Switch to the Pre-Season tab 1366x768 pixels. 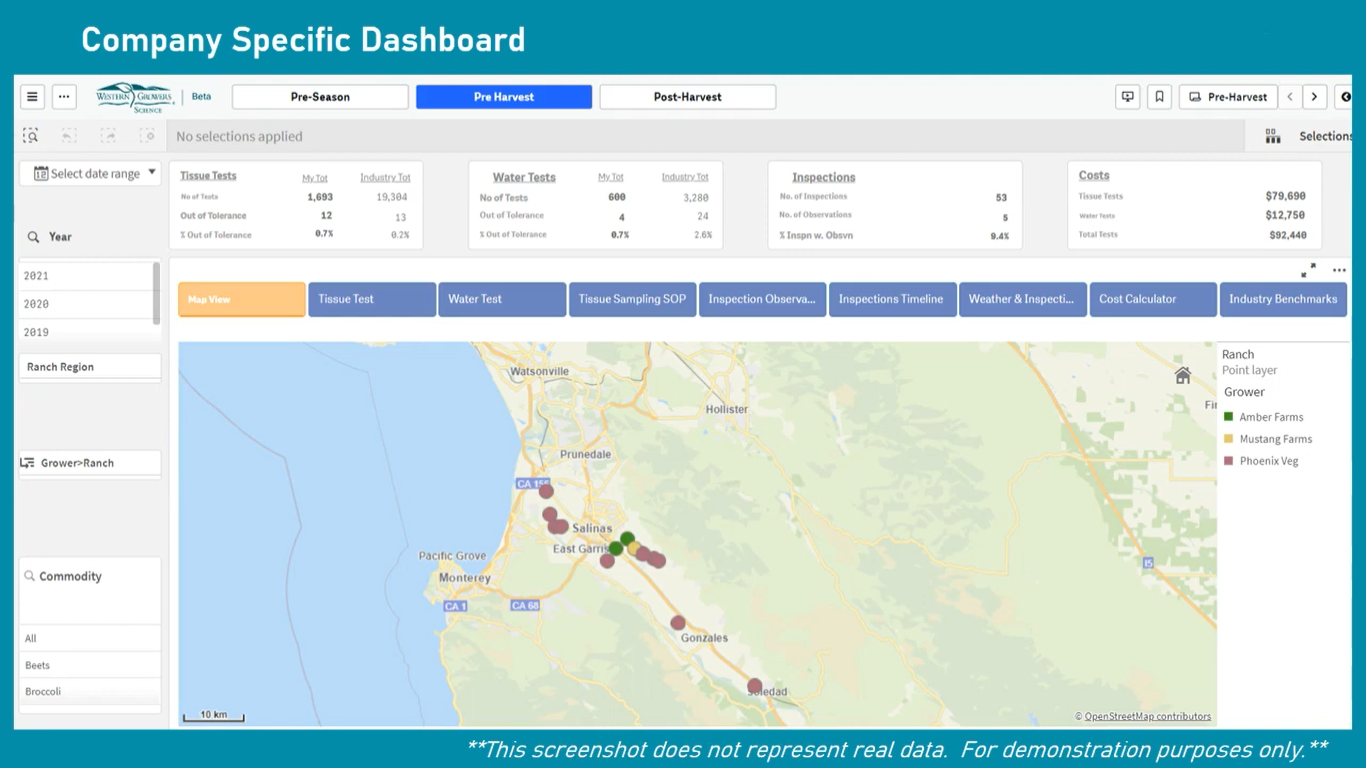click(x=320, y=97)
